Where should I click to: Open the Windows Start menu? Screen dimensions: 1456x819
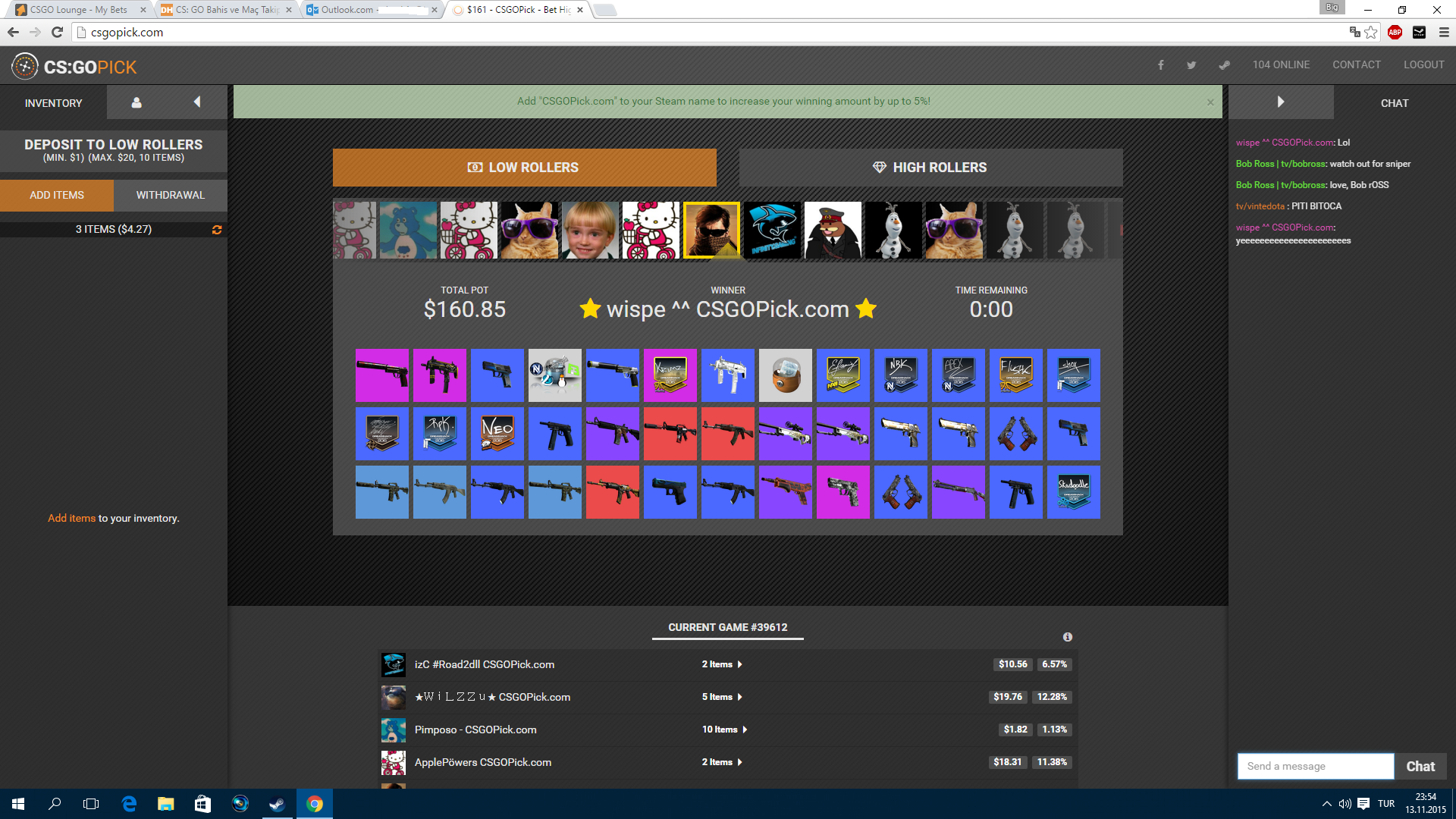(x=18, y=804)
